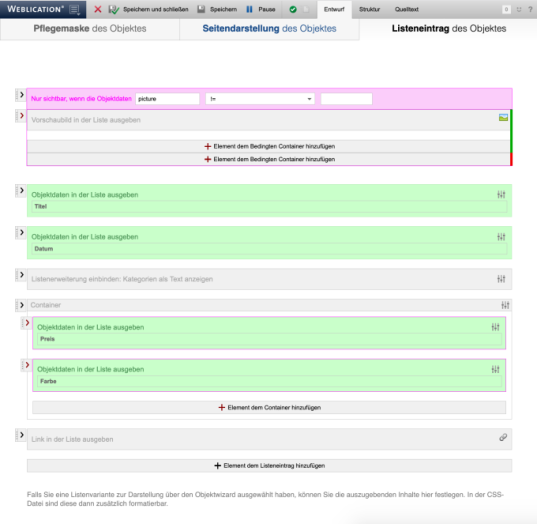Expand the Link in der Liste row
The image size is (537, 524).
(x=21, y=435)
